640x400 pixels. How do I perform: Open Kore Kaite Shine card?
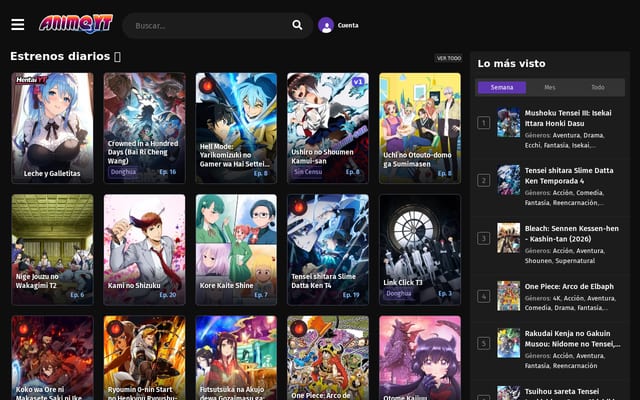pos(236,250)
